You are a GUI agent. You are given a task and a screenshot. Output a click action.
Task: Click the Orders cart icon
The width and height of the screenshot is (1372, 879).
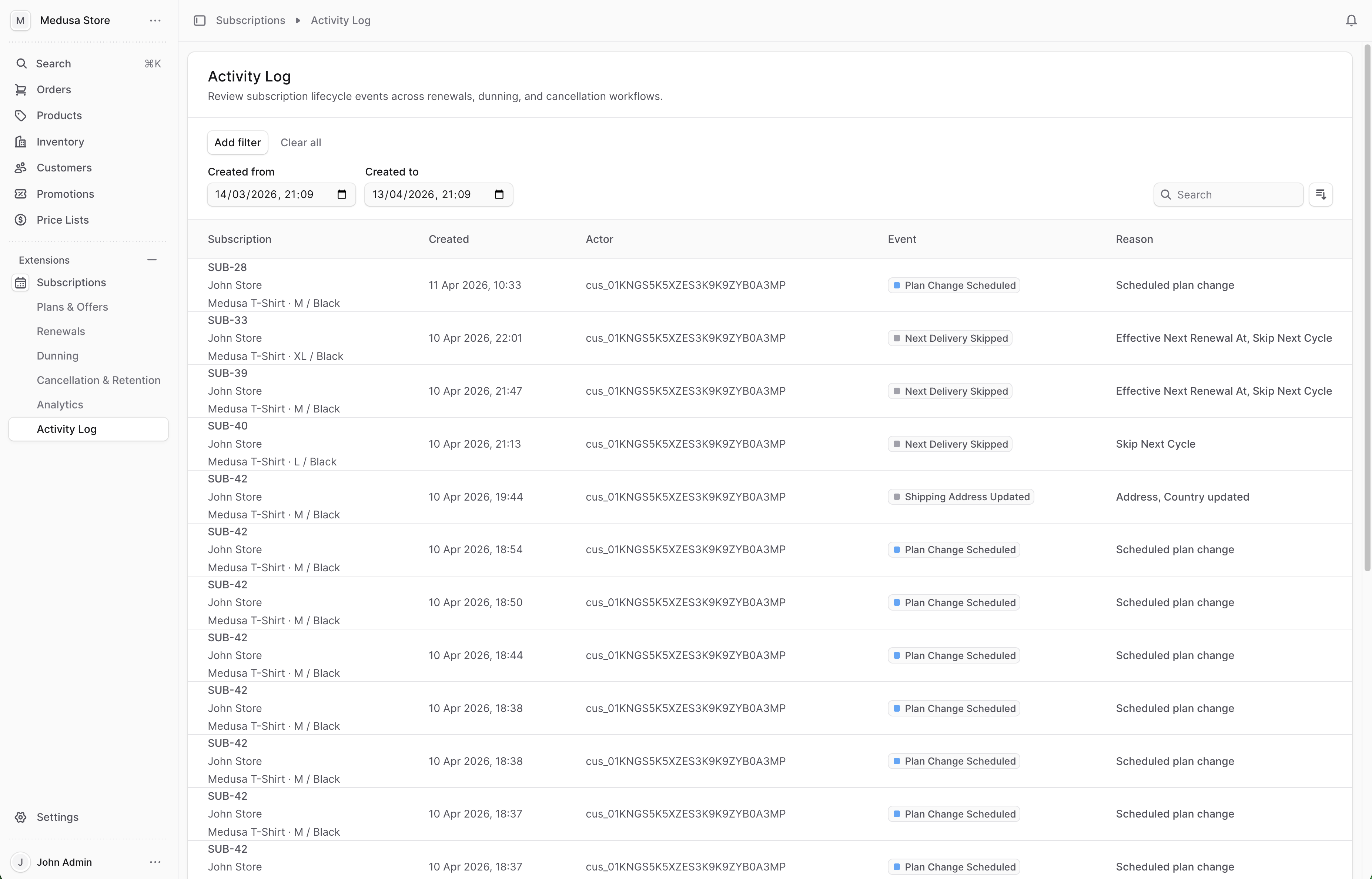point(21,90)
